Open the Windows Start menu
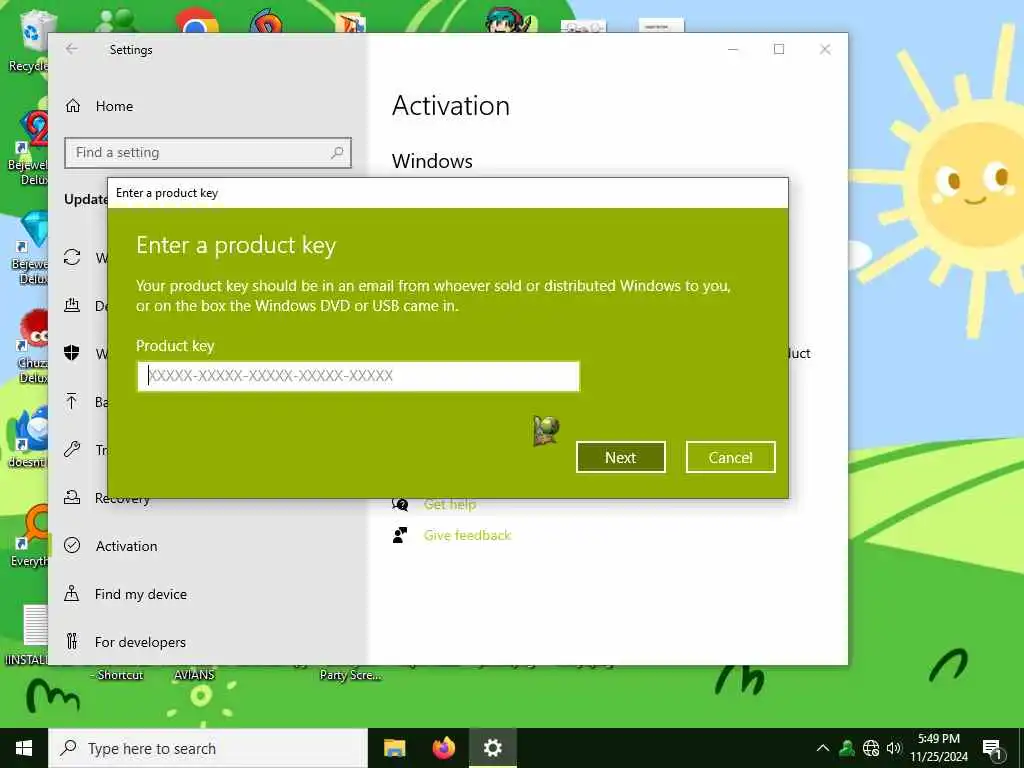This screenshot has height=768, width=1024. coord(24,748)
